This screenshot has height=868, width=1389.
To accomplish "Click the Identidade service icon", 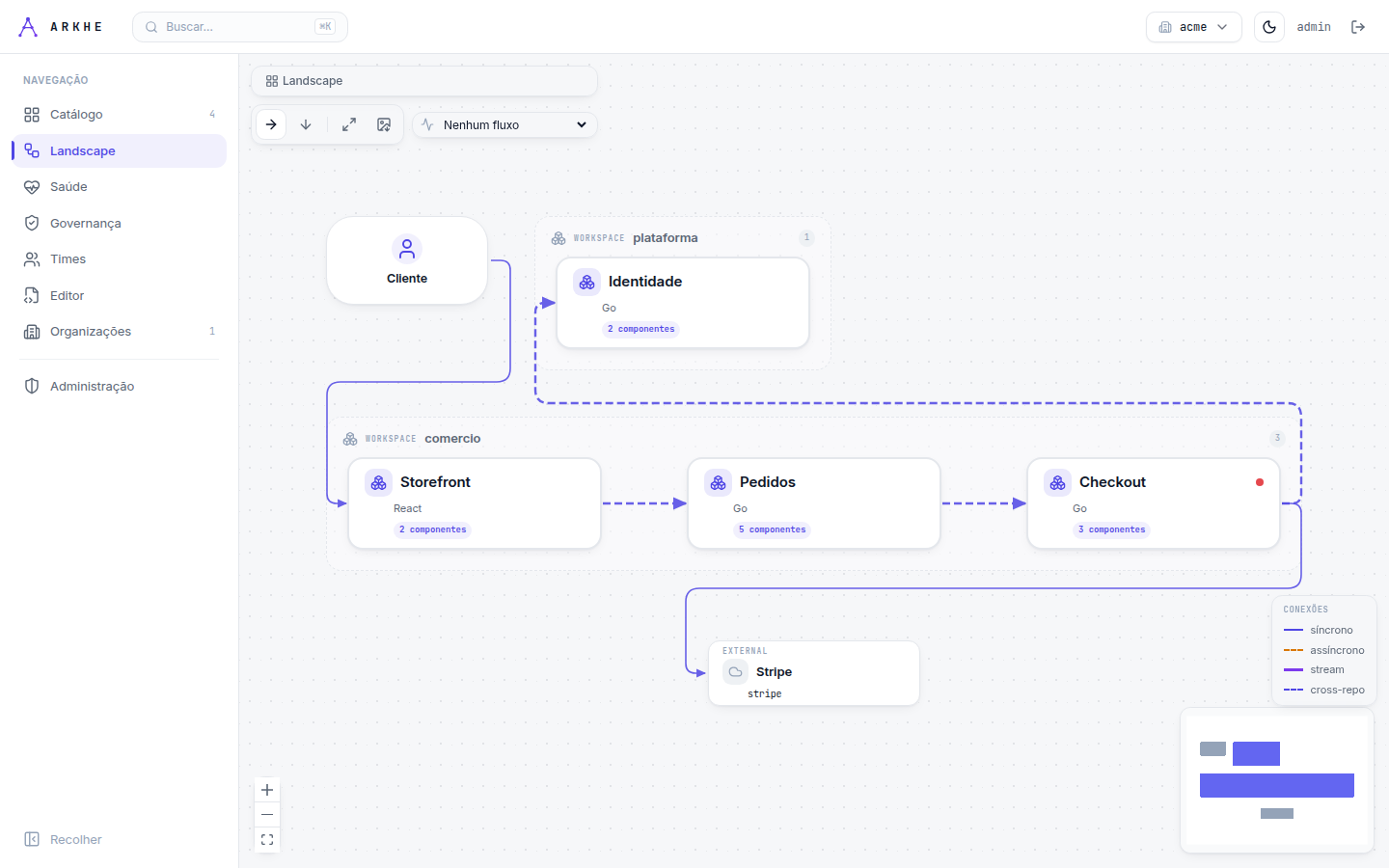I will 587,282.
